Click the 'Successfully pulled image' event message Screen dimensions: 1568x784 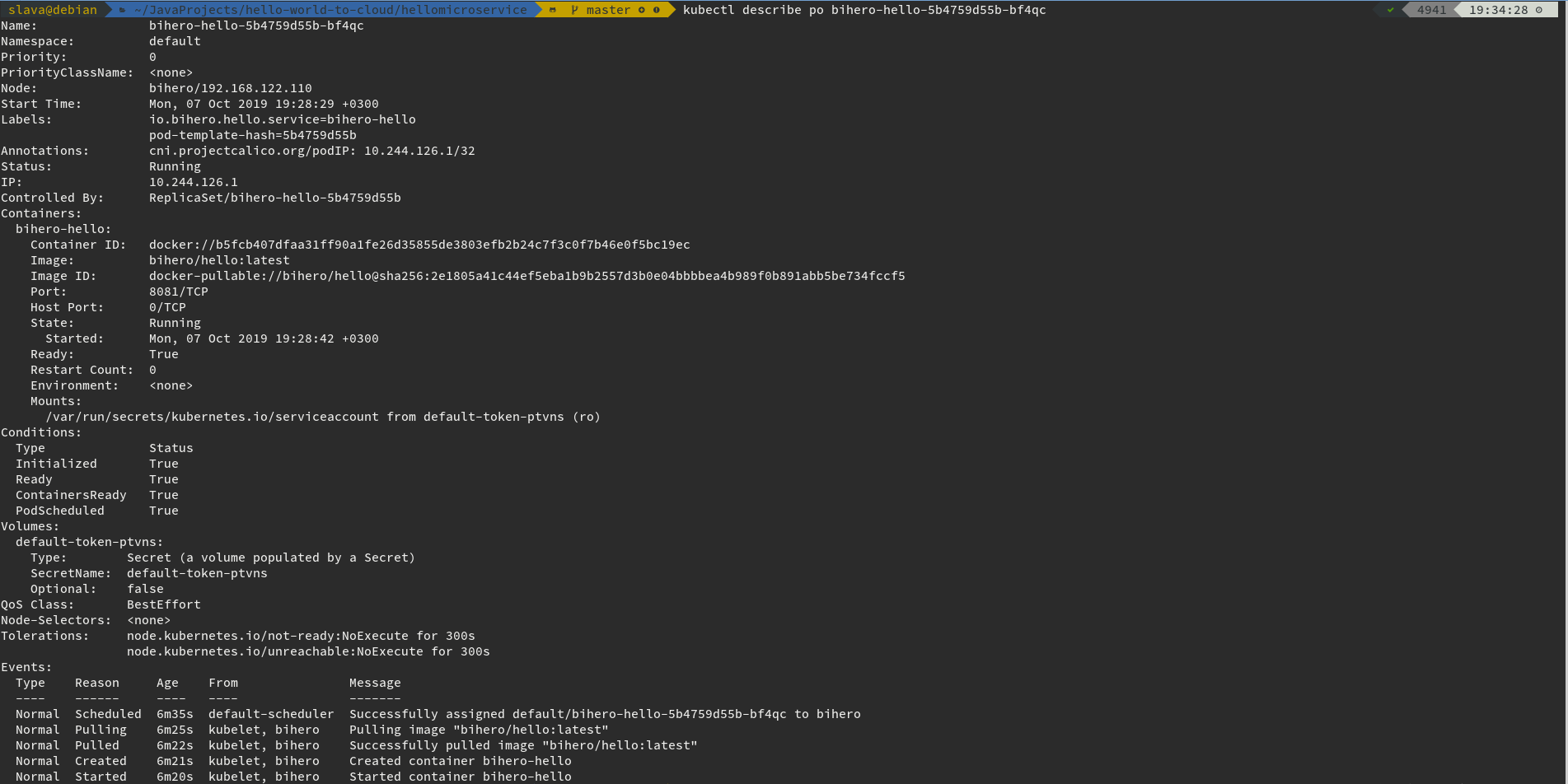(523, 745)
